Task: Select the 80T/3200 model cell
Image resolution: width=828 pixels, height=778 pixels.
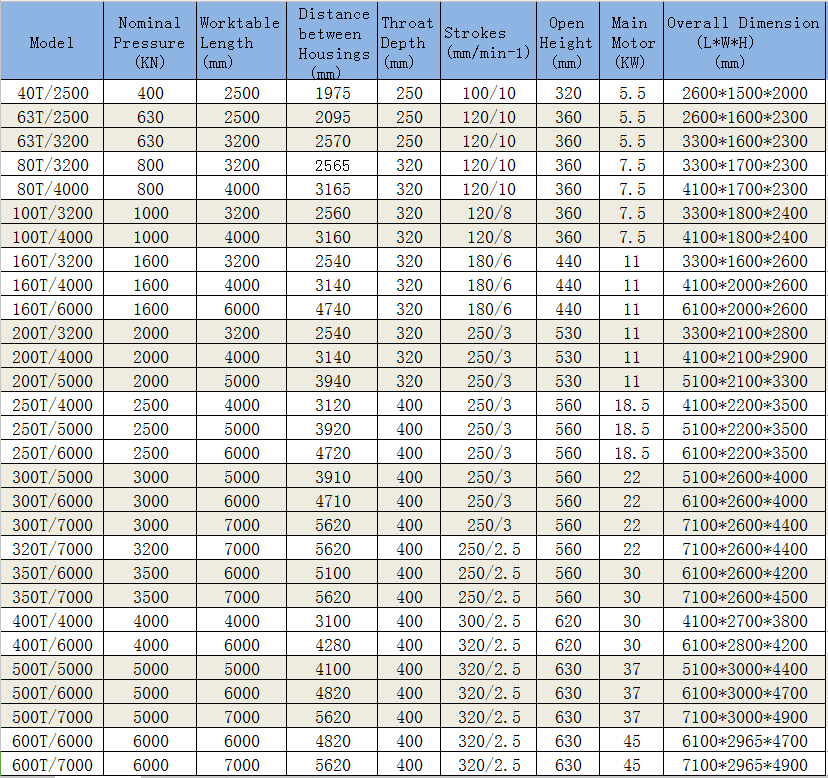Action: point(53,165)
